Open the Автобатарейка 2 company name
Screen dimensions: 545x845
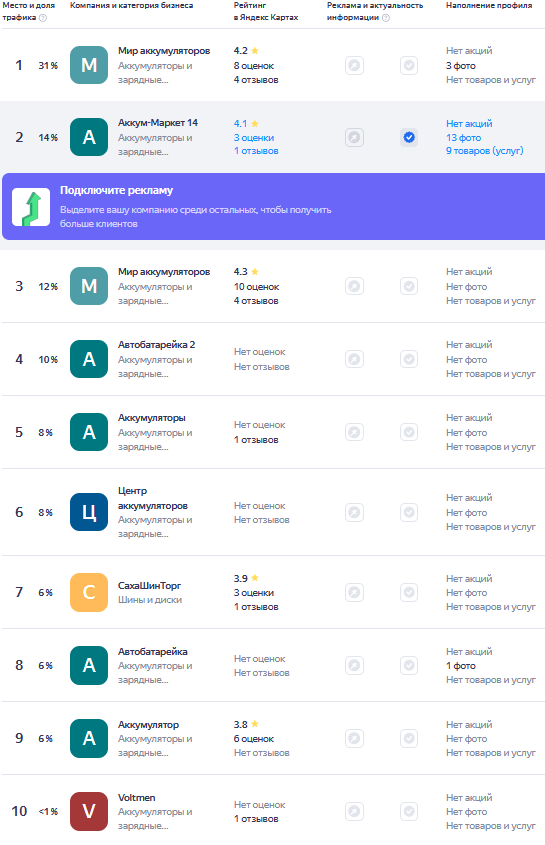coord(156,344)
